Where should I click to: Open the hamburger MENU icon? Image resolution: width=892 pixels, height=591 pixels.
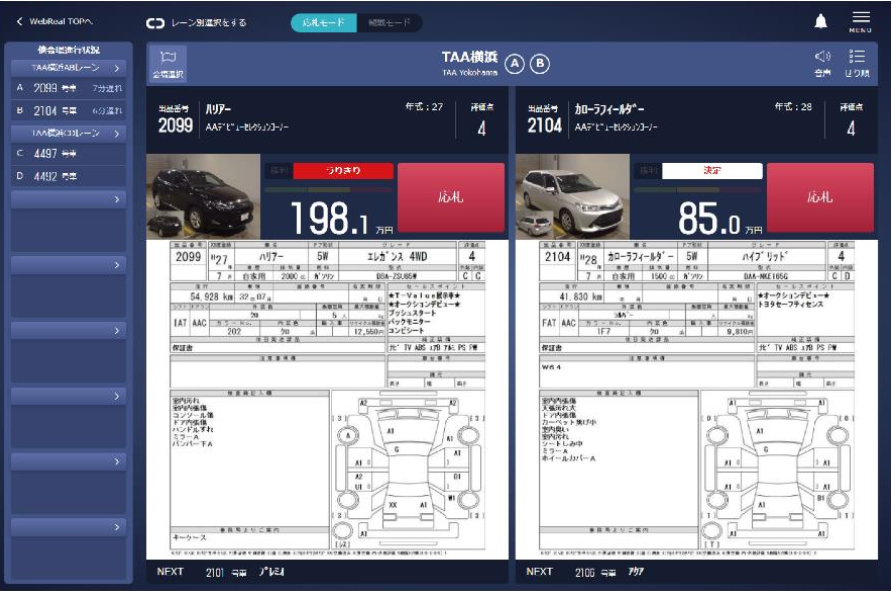[x=860, y=21]
